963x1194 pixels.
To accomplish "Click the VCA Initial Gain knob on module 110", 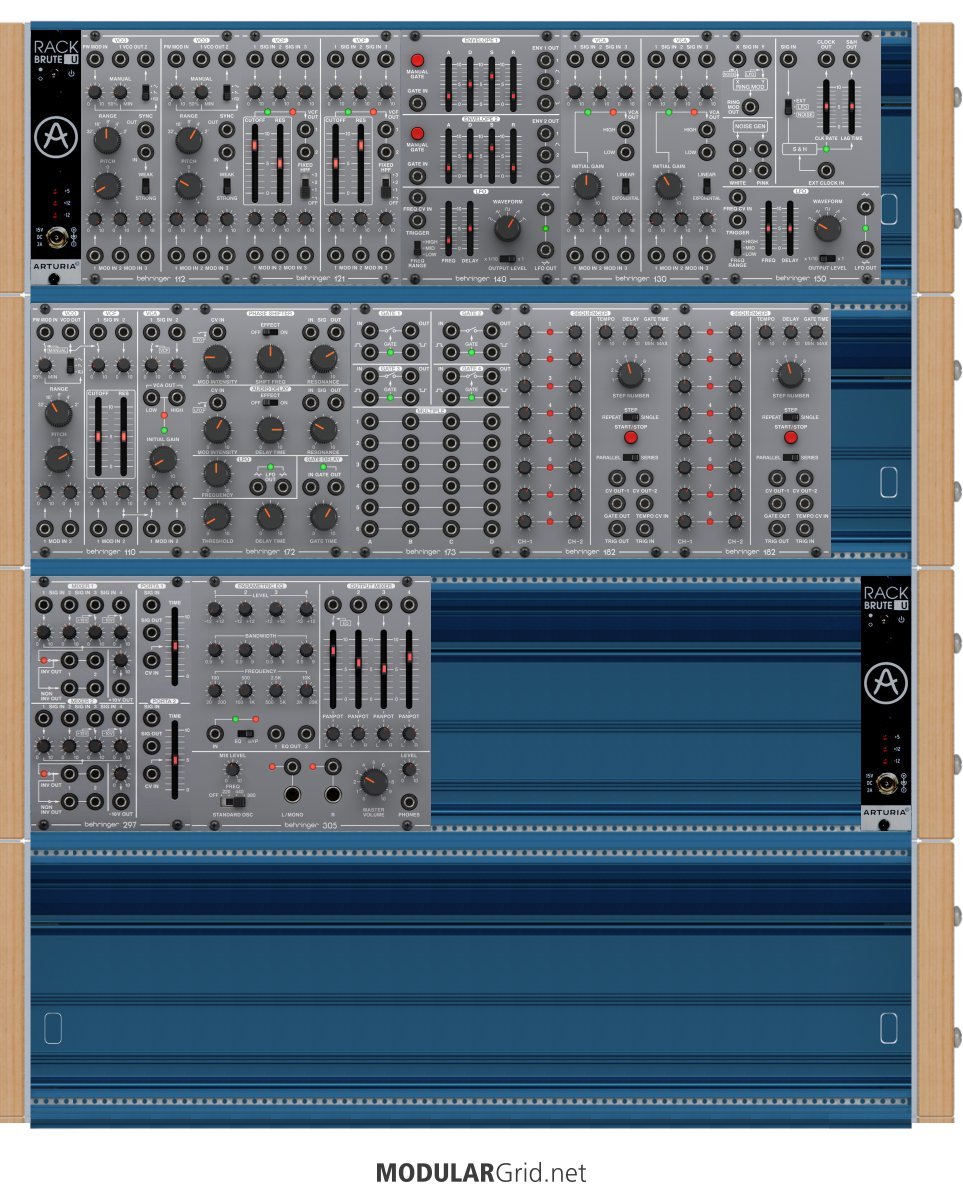I will pyautogui.click(x=163, y=458).
